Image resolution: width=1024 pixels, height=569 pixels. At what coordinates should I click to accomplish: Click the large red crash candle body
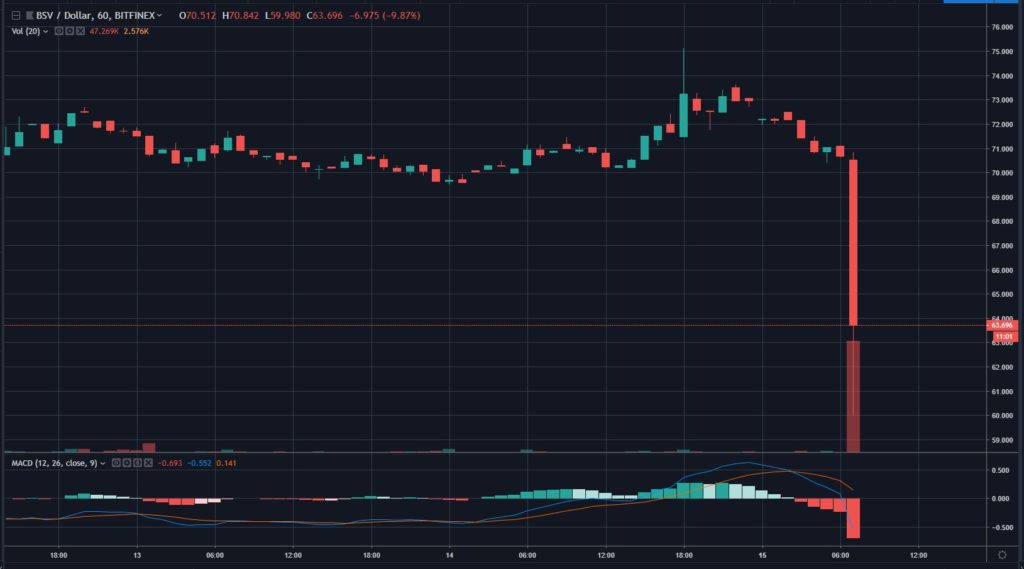point(853,242)
